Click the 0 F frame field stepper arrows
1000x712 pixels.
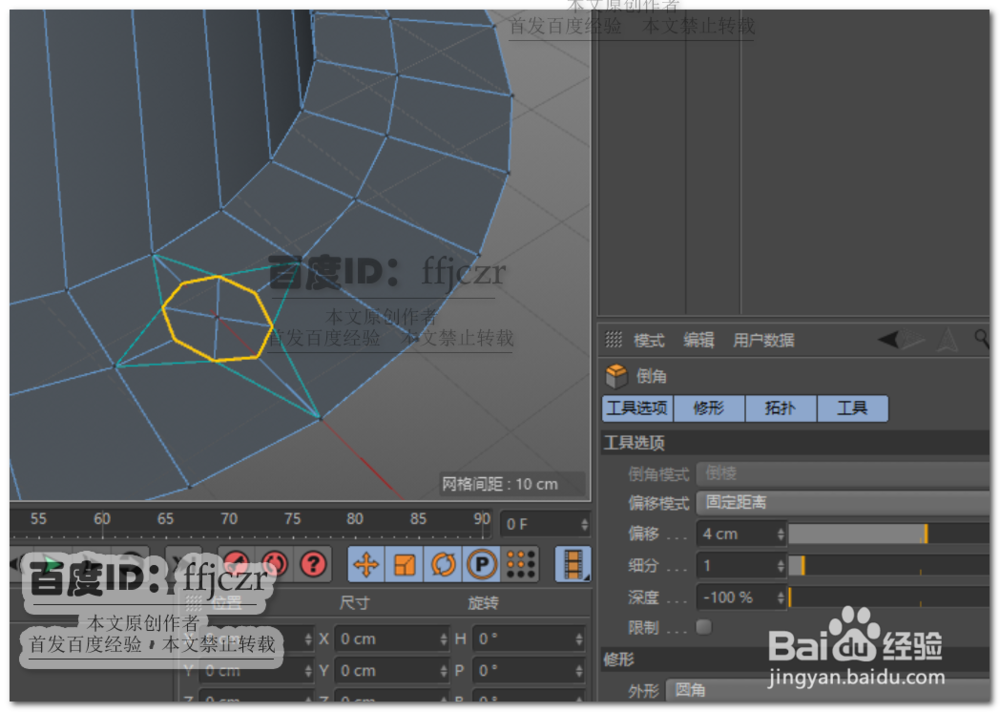(x=584, y=524)
